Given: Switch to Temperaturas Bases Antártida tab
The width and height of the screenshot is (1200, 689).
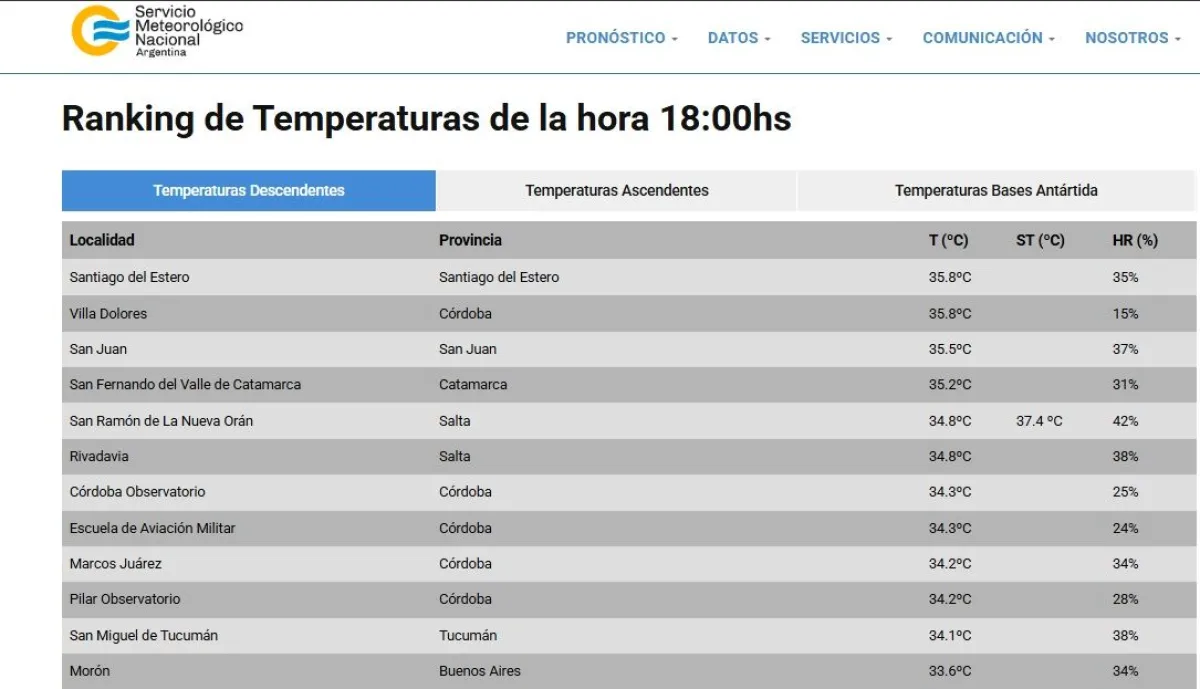Looking at the screenshot, I should tap(995, 191).
